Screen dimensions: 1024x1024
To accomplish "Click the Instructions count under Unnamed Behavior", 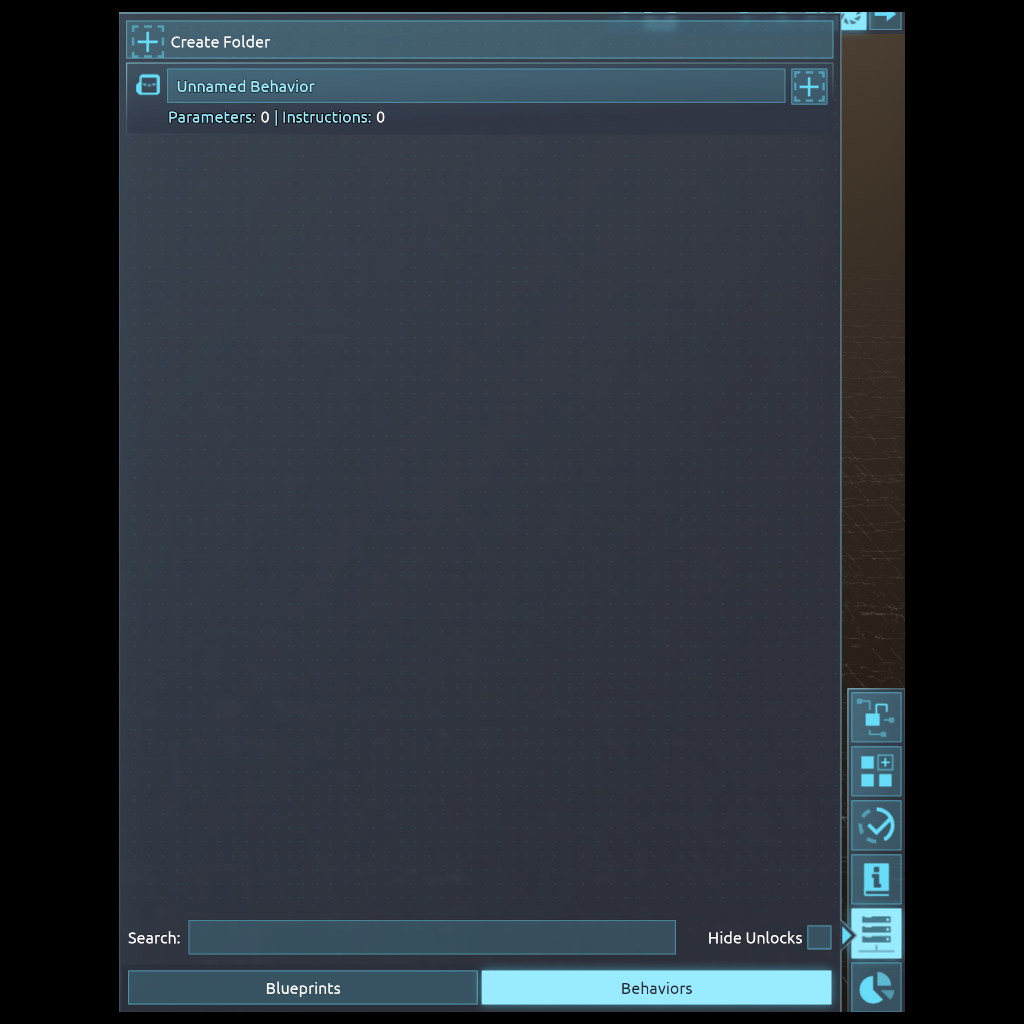I will pyautogui.click(x=333, y=118).
